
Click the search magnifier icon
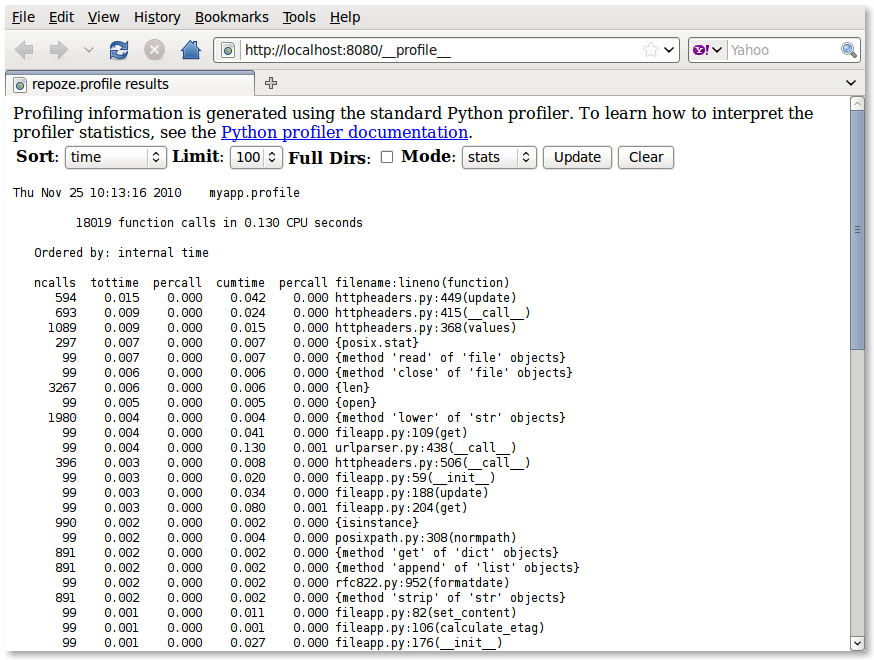coord(848,50)
